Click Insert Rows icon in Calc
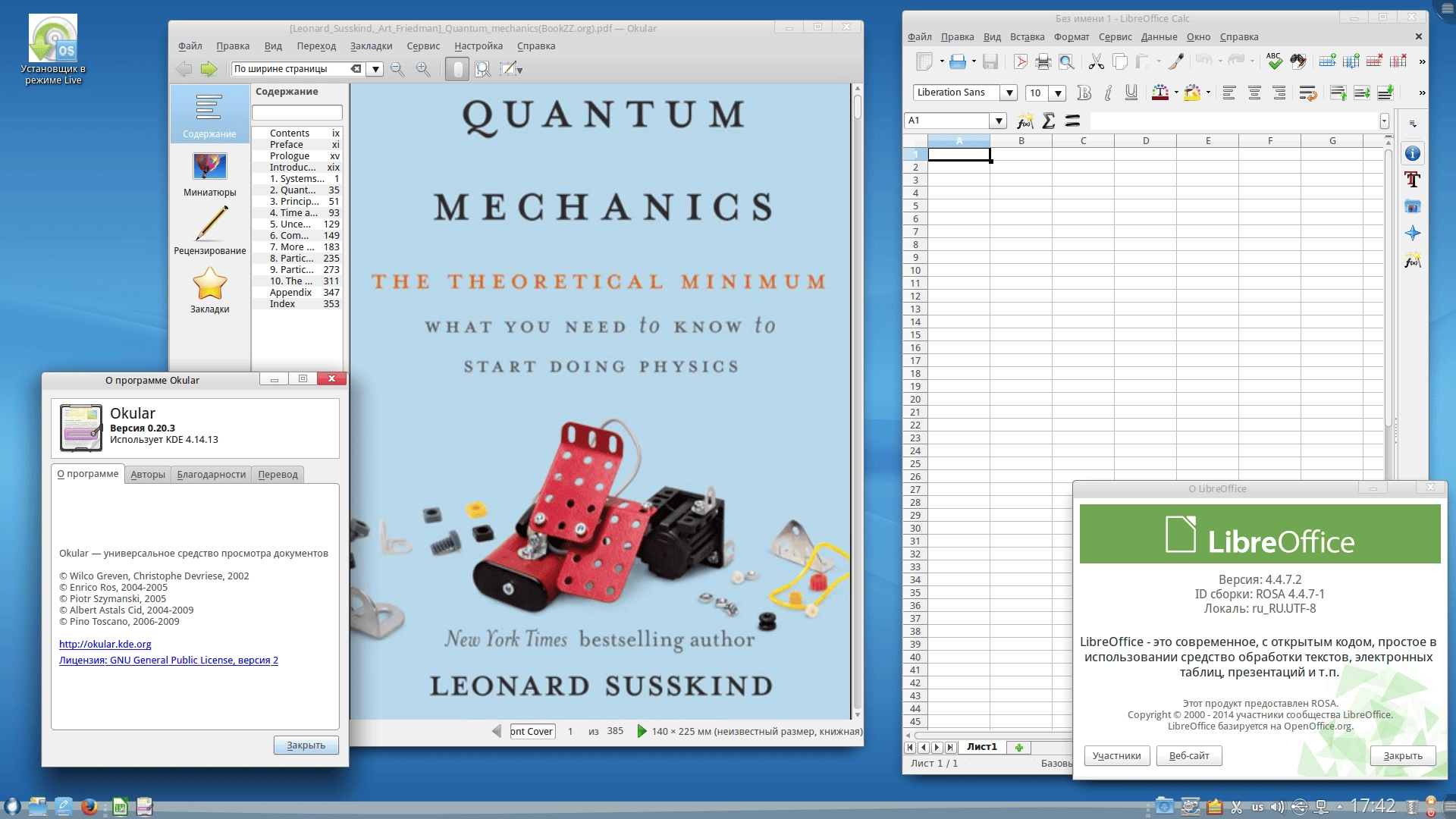The image size is (1456, 819). point(1327,61)
